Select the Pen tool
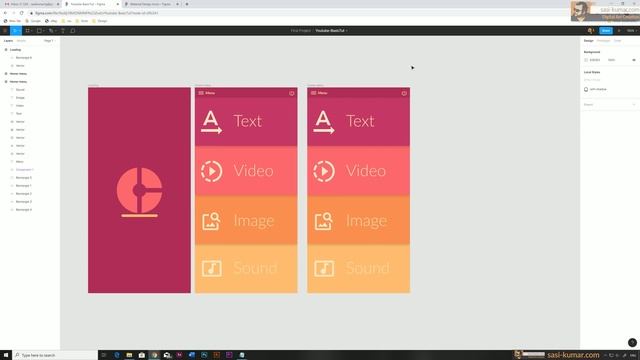Viewport: 640px width, 360px height. (x=51, y=31)
